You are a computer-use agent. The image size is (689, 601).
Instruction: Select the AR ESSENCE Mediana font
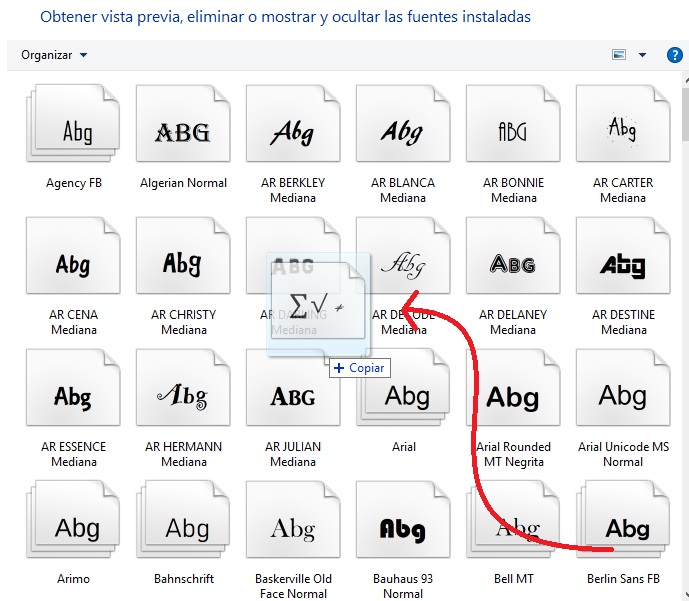pyautogui.click(x=74, y=396)
